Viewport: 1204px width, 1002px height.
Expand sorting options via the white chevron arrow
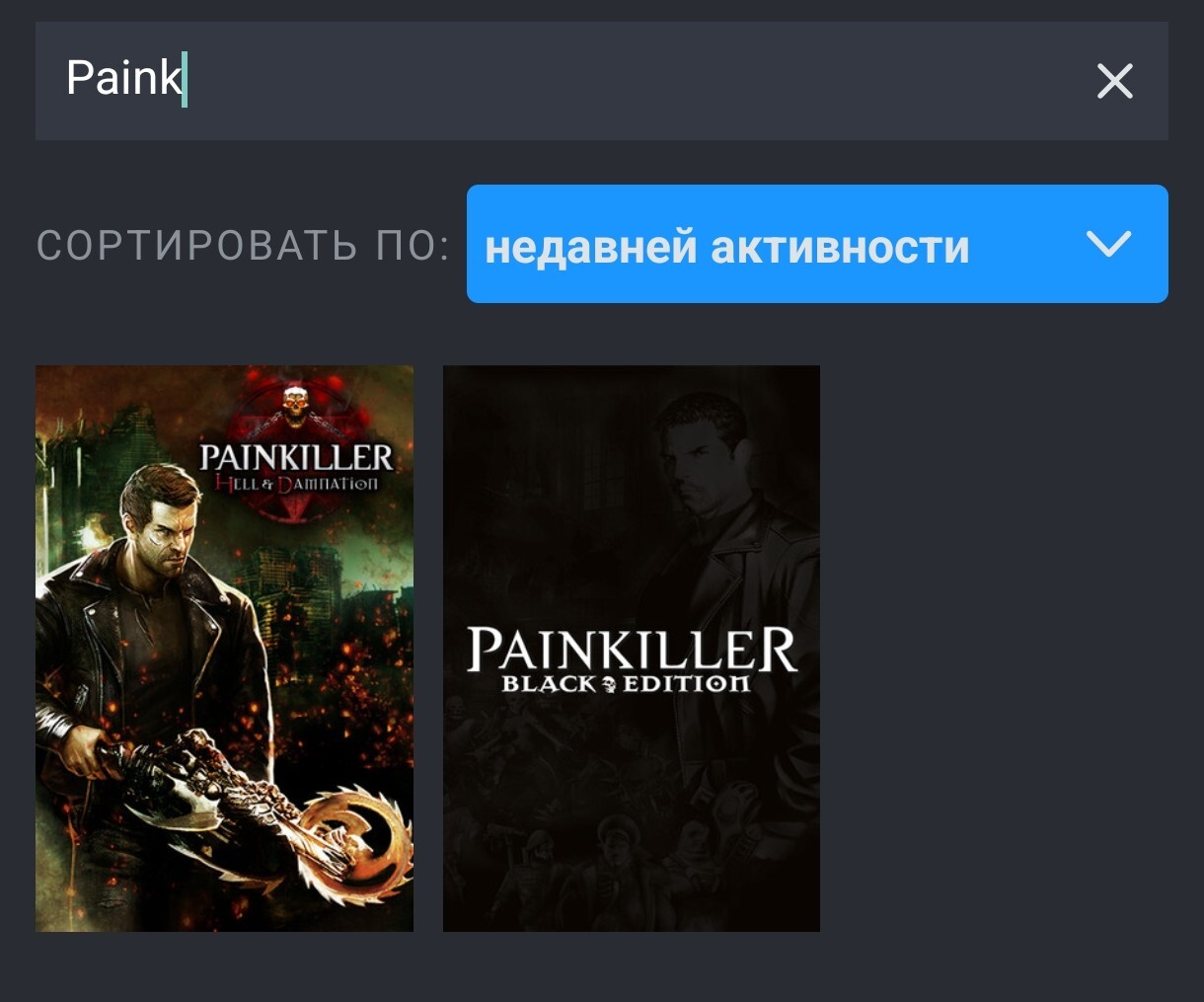coord(1107,243)
